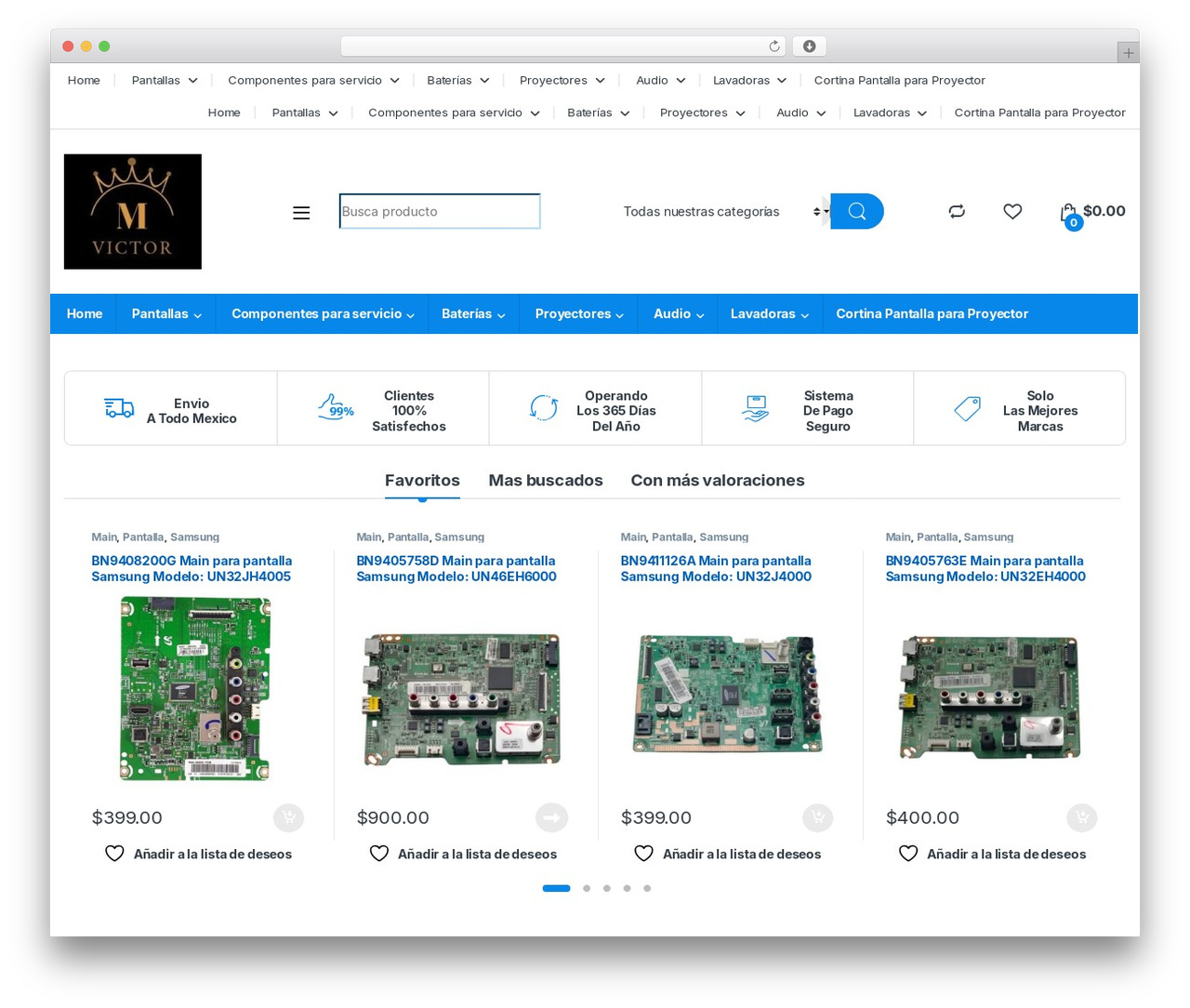Click heart icon under BN9405758D product
Image resolution: width=1190 pixels, height=1008 pixels.
click(x=379, y=853)
